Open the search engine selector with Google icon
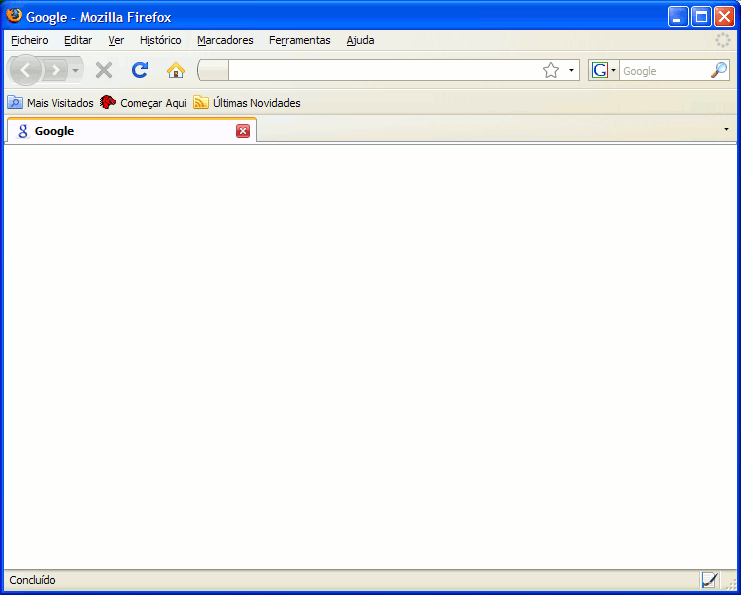 tap(604, 70)
